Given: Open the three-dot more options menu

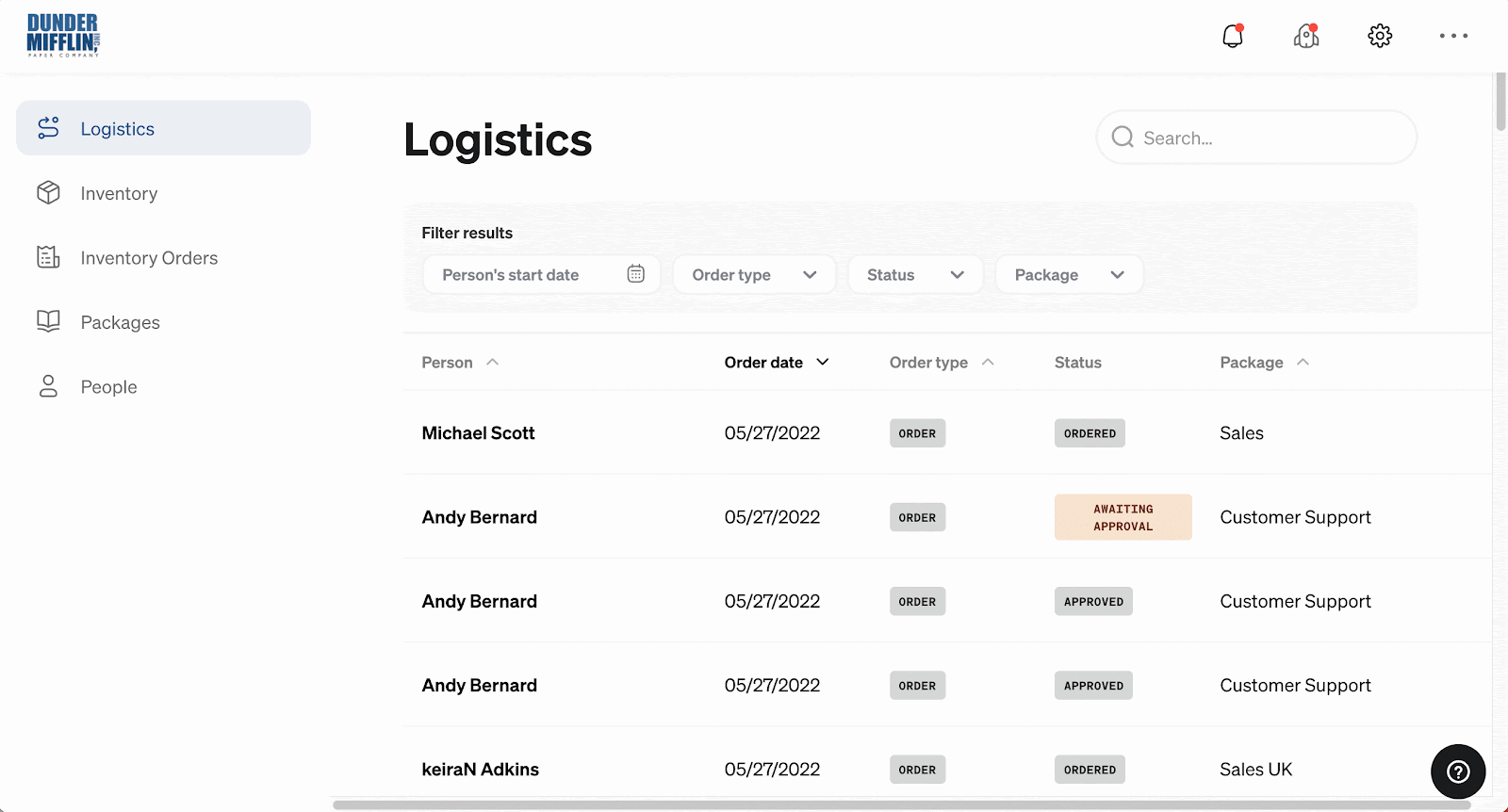Looking at the screenshot, I should 1453,36.
